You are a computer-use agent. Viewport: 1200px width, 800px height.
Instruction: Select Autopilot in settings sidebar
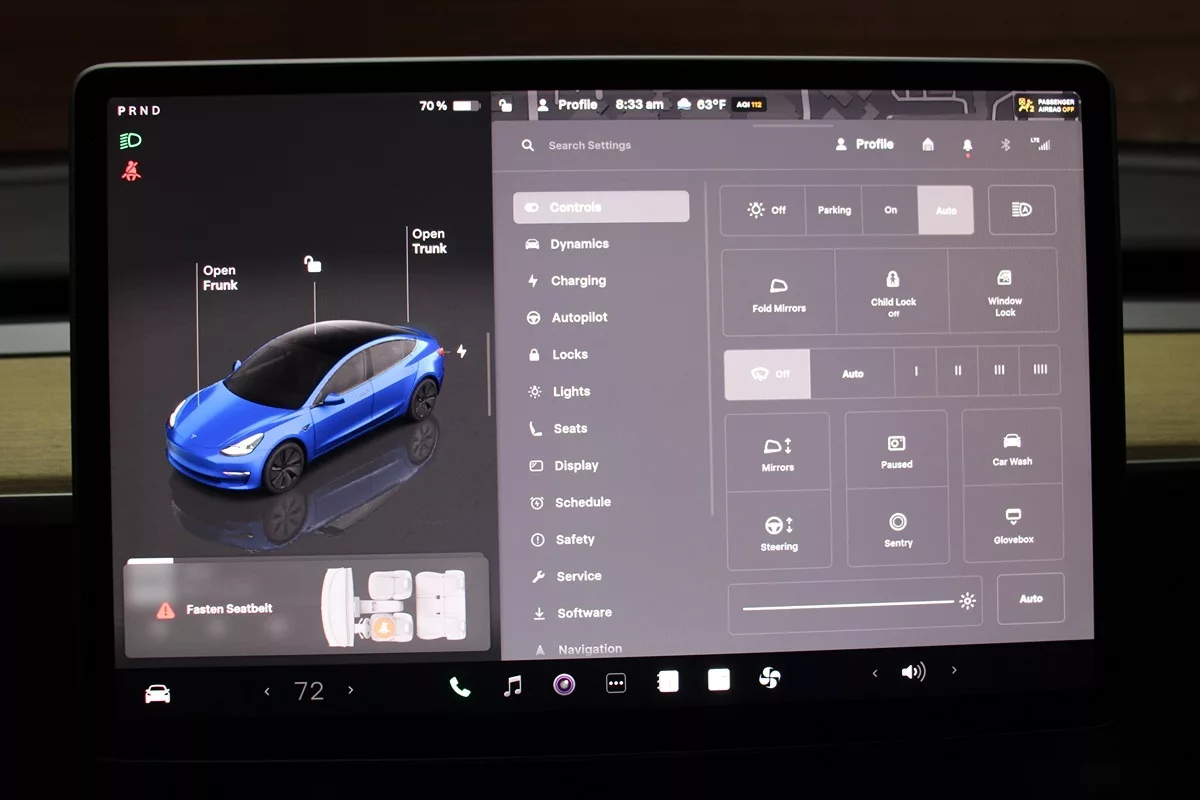tap(579, 318)
